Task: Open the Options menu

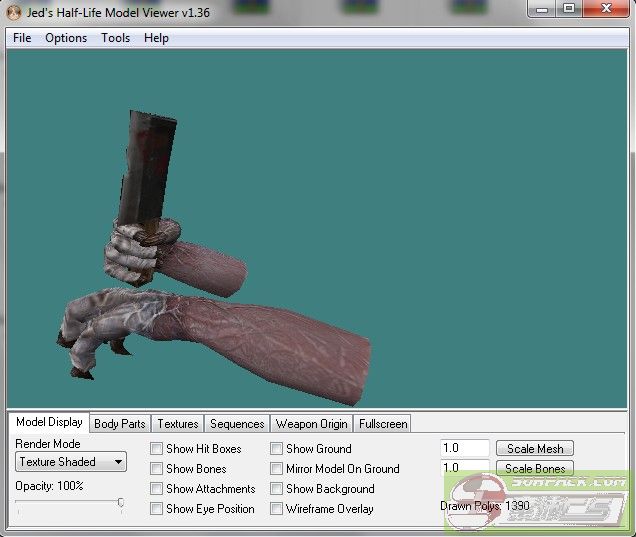Action: pos(66,38)
